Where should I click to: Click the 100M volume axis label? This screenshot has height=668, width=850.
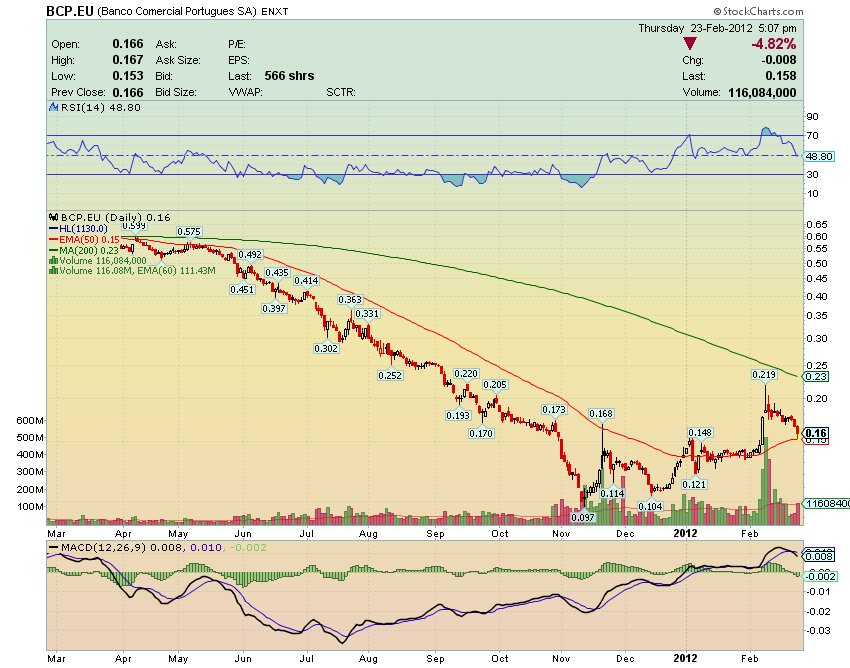[30, 506]
